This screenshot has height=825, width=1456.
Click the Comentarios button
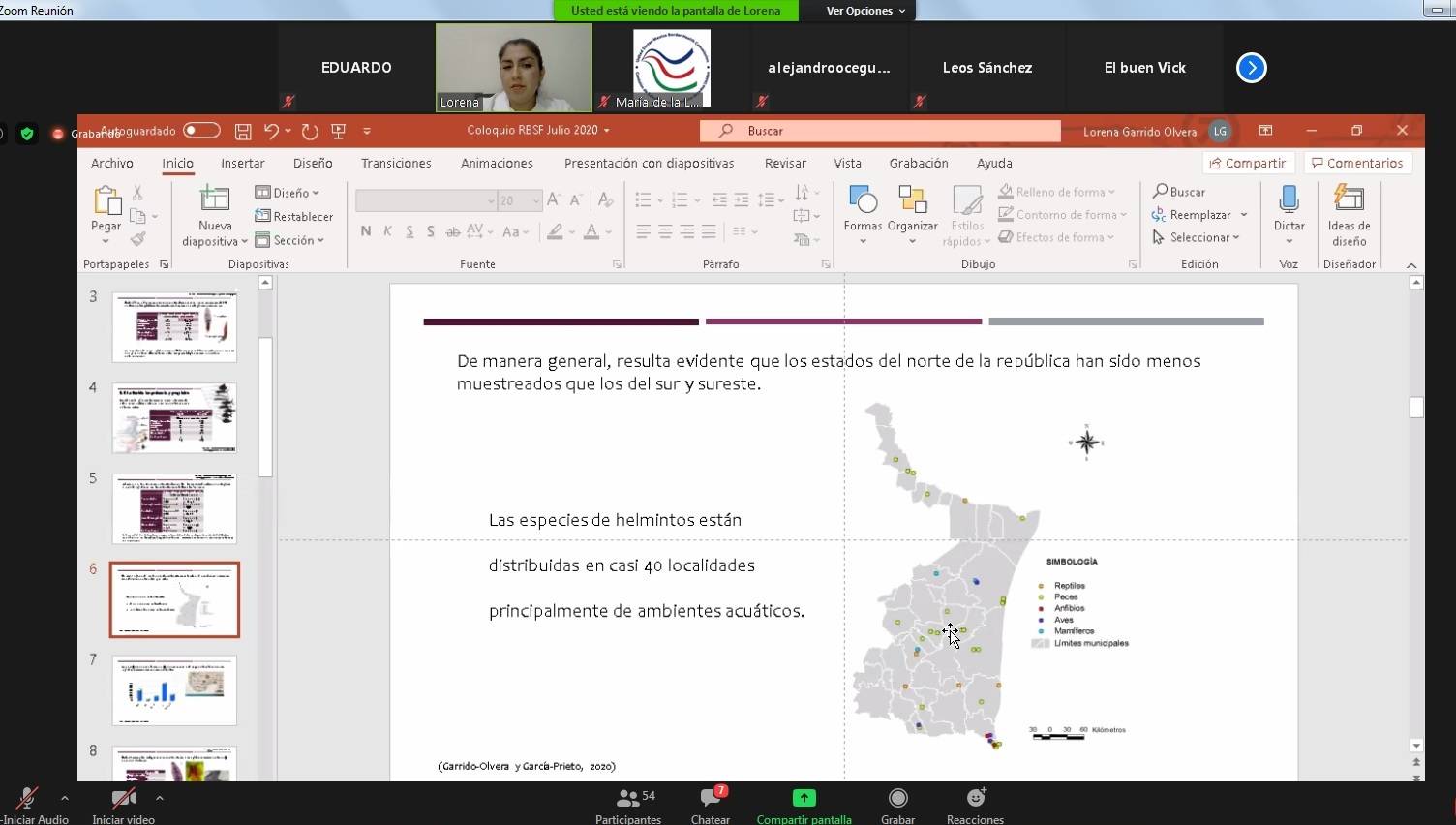(x=1357, y=163)
